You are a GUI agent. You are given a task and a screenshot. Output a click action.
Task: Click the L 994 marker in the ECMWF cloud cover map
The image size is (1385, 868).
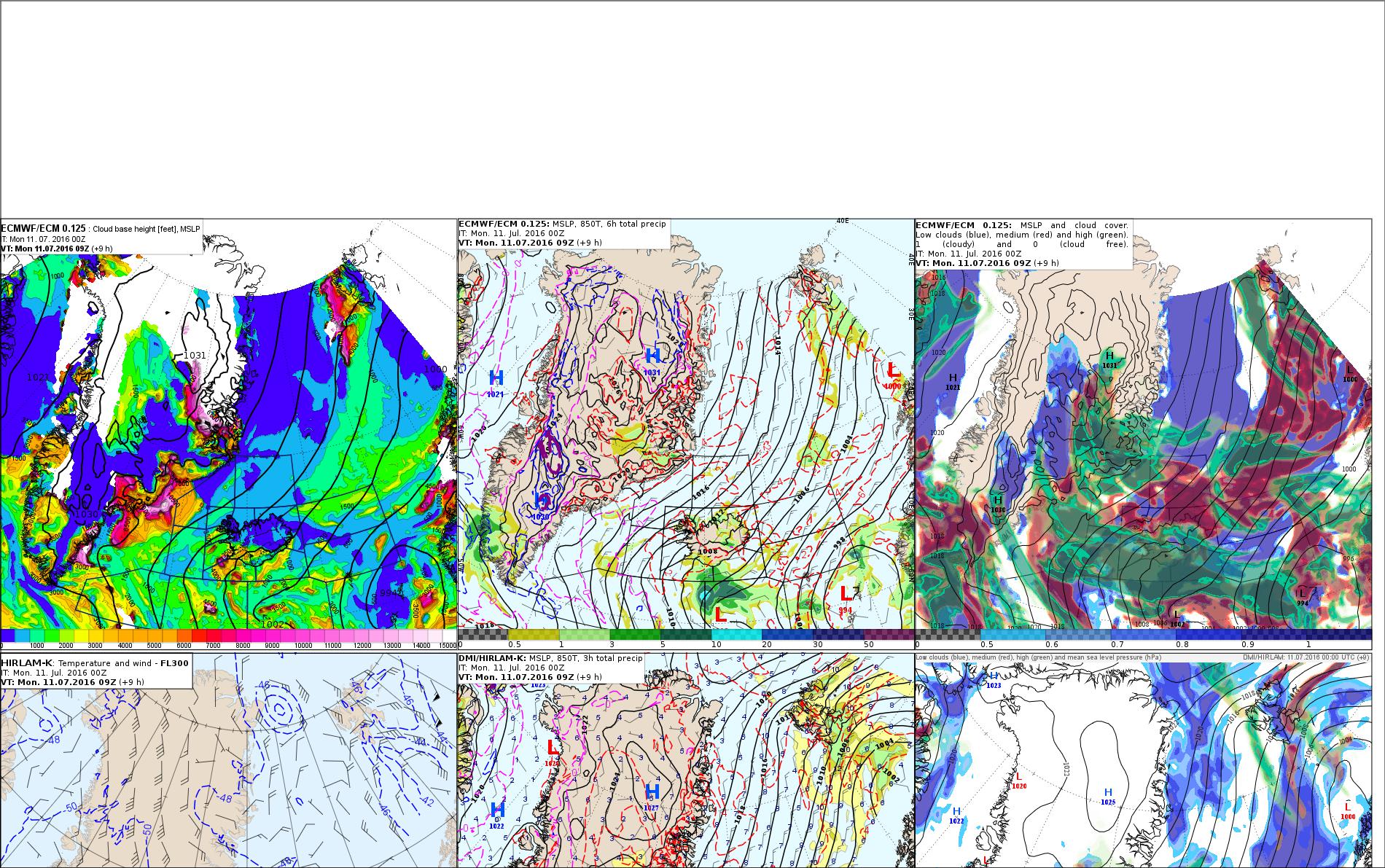coord(1303,597)
